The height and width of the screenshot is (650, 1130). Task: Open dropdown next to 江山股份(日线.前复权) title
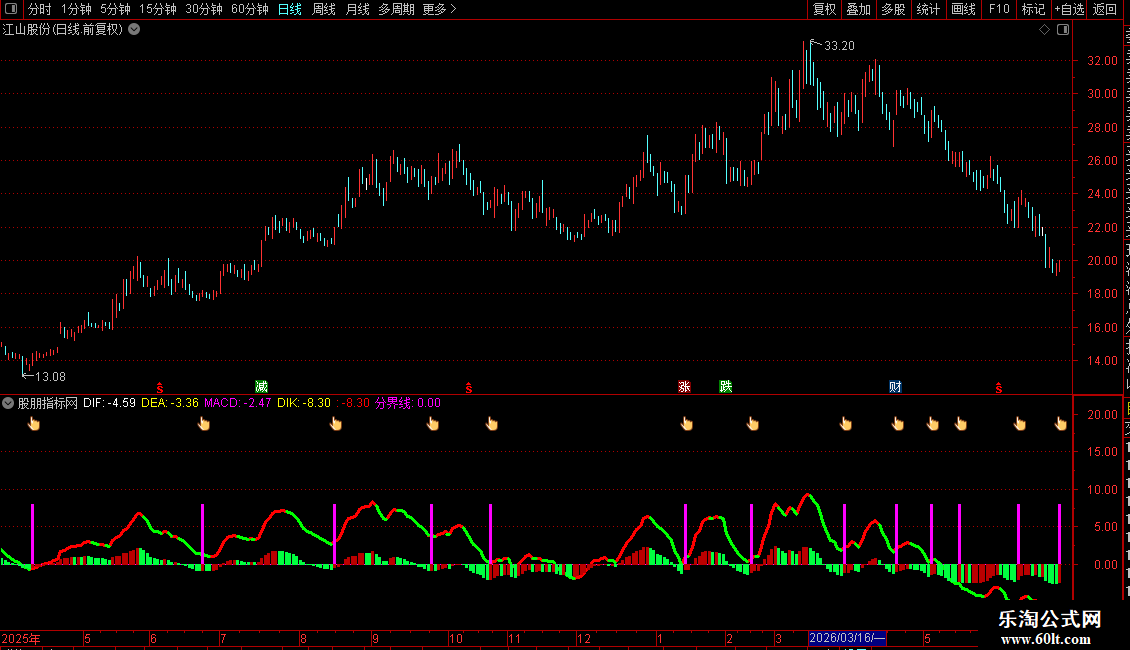tap(134, 30)
